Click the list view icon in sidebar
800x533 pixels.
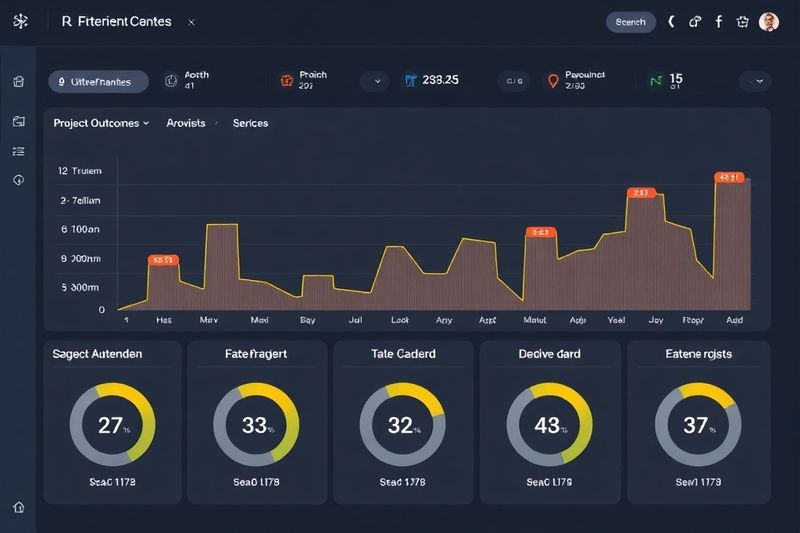pyautogui.click(x=18, y=151)
